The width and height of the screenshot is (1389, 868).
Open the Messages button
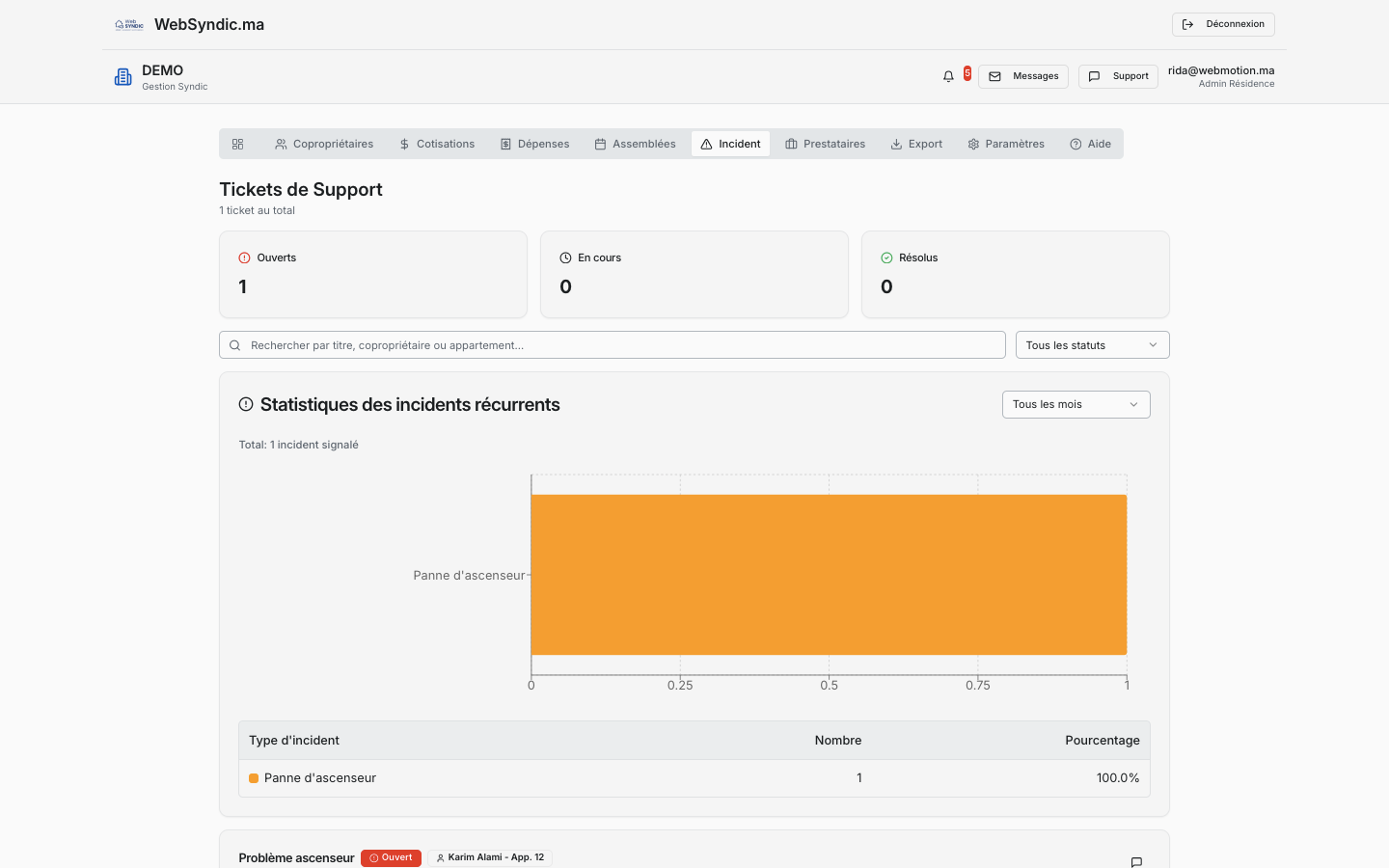1023,76
